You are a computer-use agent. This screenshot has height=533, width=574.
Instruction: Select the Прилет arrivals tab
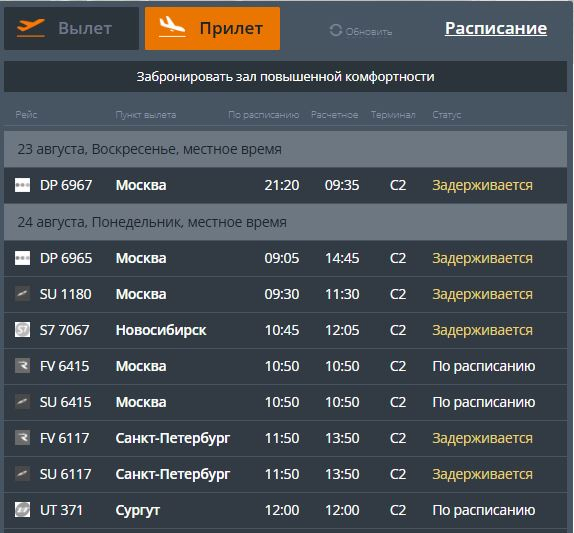(x=212, y=28)
